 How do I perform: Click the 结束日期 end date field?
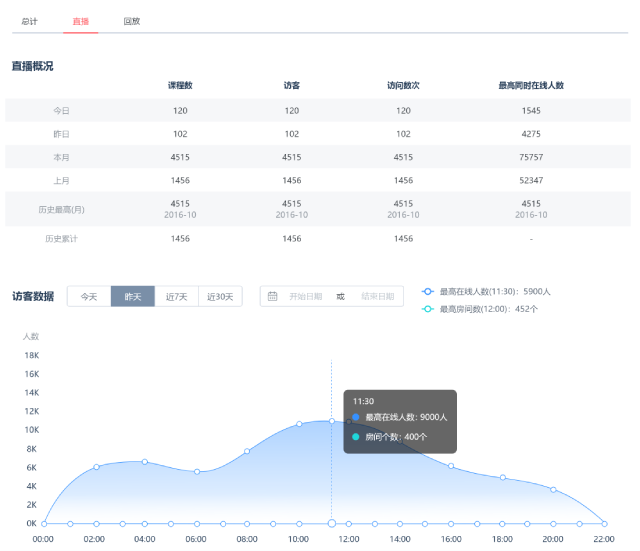click(378, 297)
